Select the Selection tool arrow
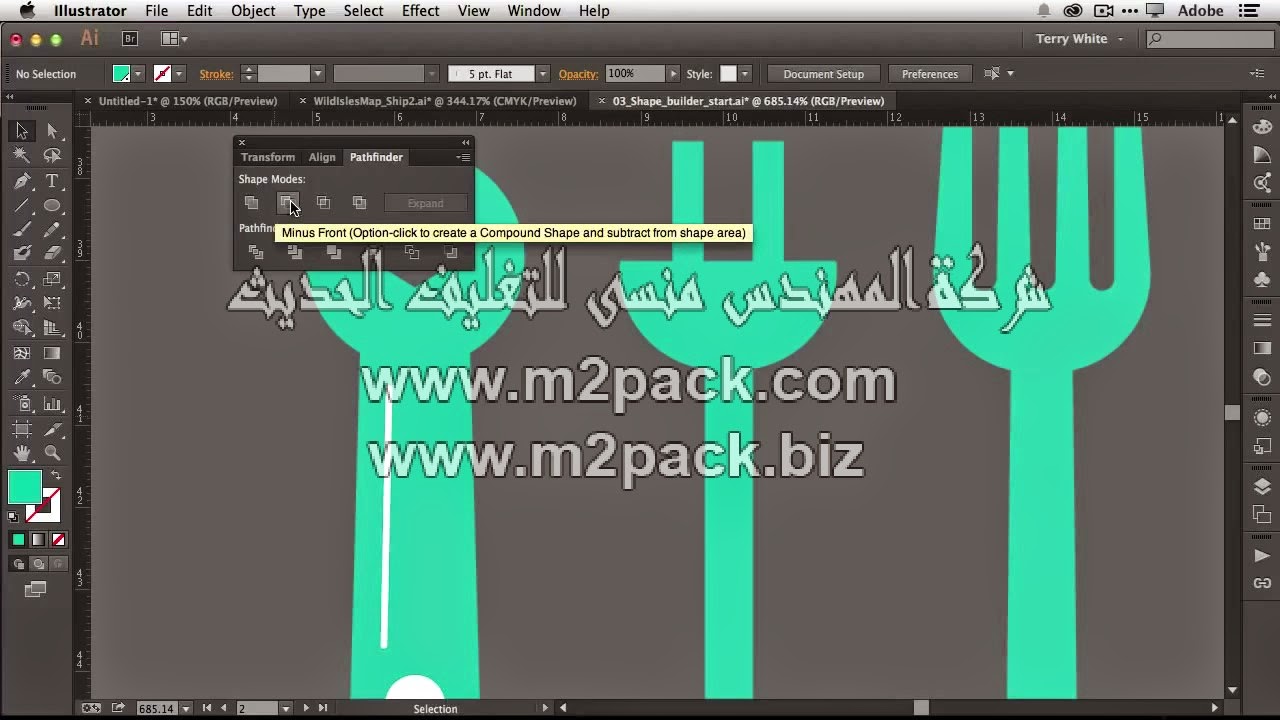Image resolution: width=1280 pixels, height=720 pixels. 22,131
